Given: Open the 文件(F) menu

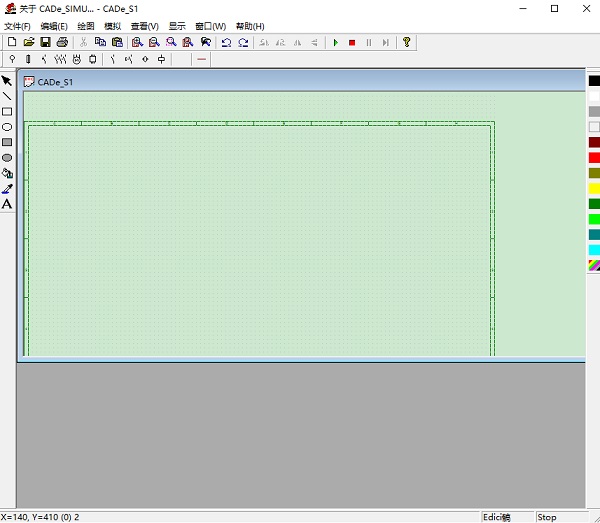Looking at the screenshot, I should coord(17,26).
